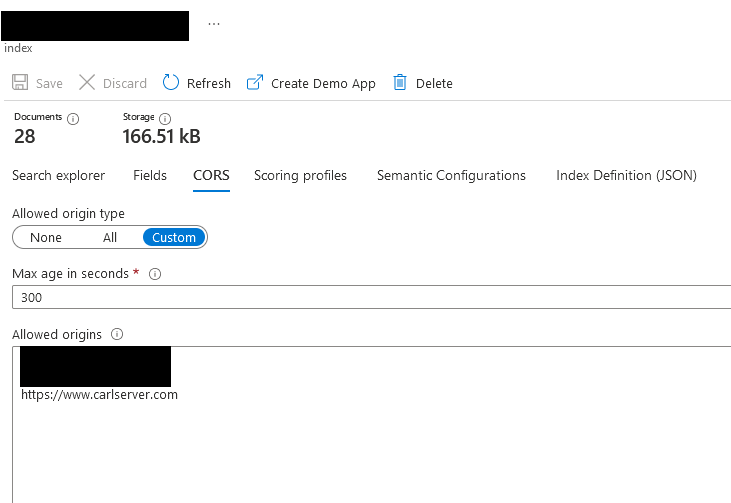This screenshot has height=503, width=731.
Task: Select Custom allowed origin type
Action: click(174, 237)
